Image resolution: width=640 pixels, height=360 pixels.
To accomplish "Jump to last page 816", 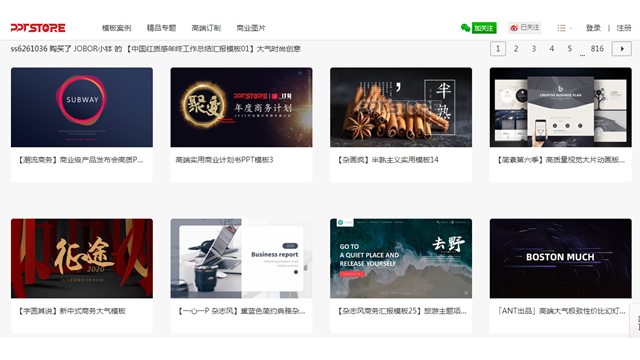I will click(597, 49).
